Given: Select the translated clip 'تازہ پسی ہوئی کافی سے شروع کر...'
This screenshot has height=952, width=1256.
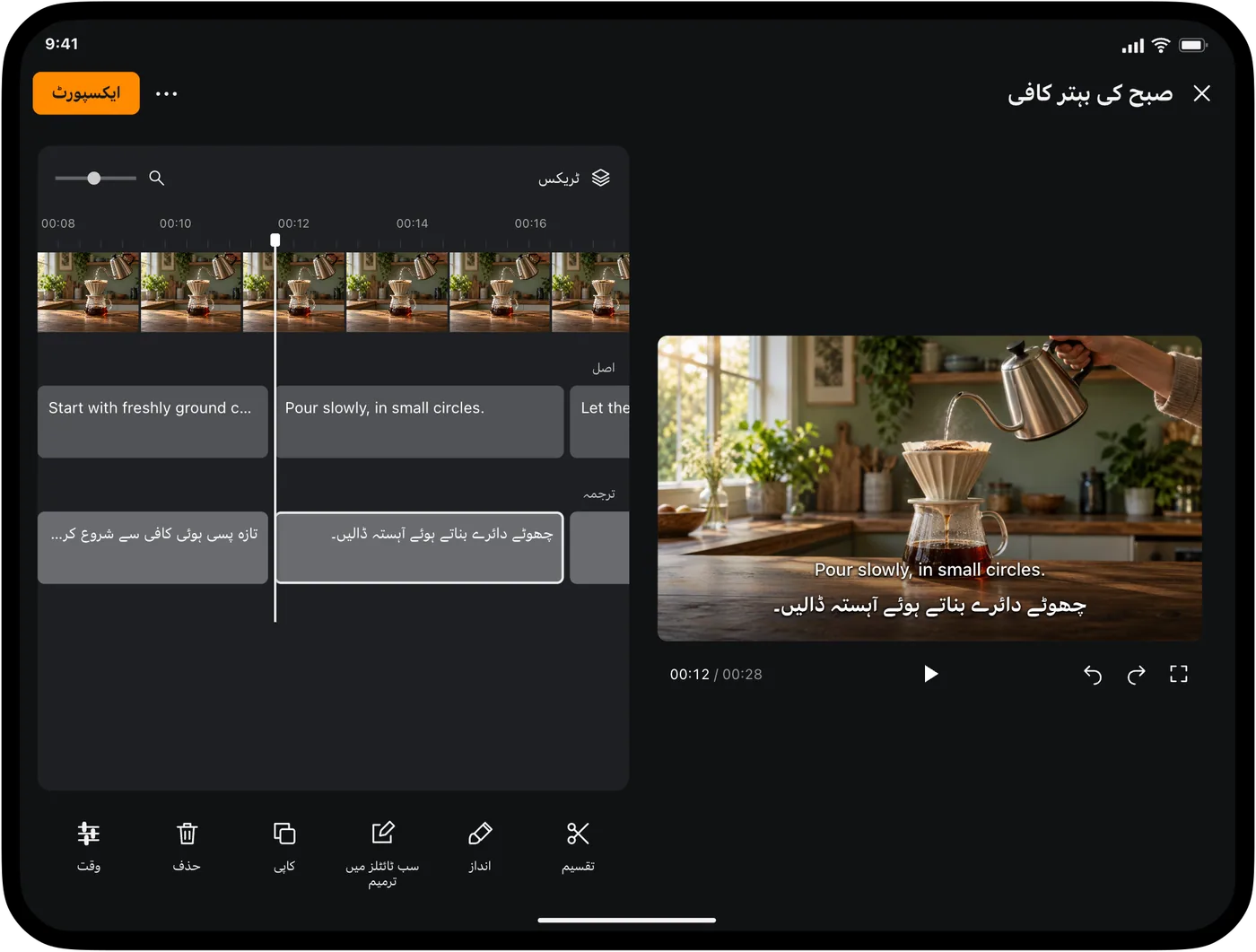Looking at the screenshot, I should 153,548.
